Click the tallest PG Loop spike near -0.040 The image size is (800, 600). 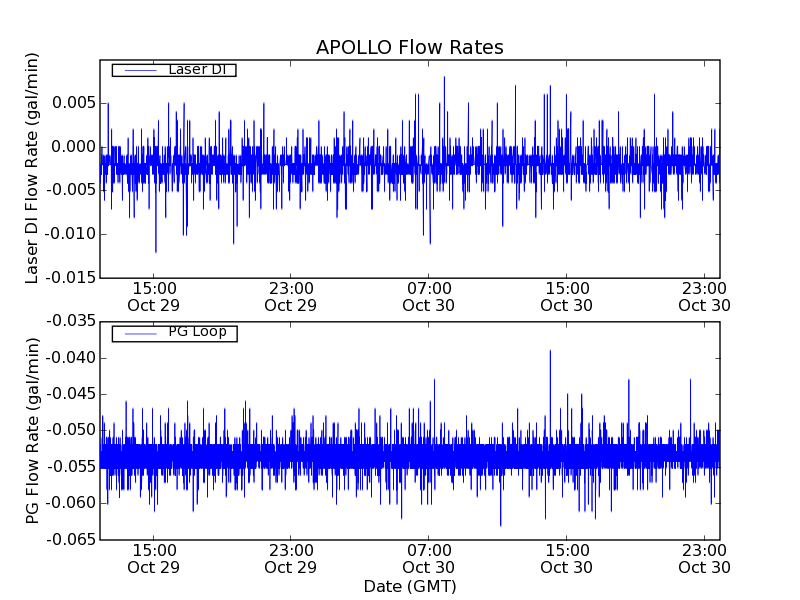coord(550,352)
